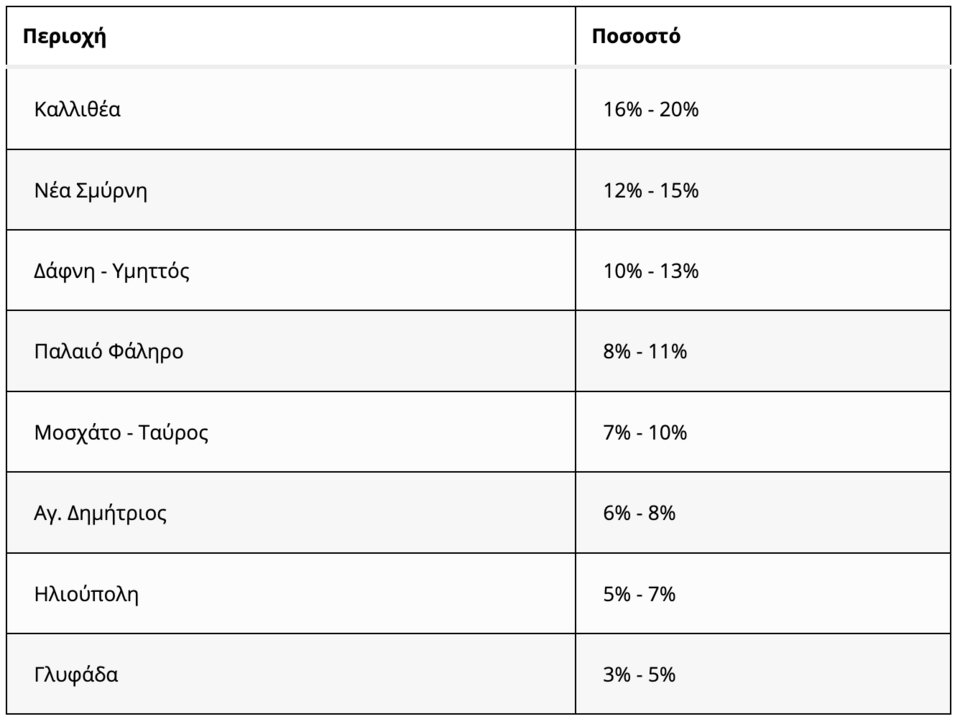Image resolution: width=960 pixels, height=724 pixels.
Task: Click the Περιοχή column header
Action: [x=65, y=38]
